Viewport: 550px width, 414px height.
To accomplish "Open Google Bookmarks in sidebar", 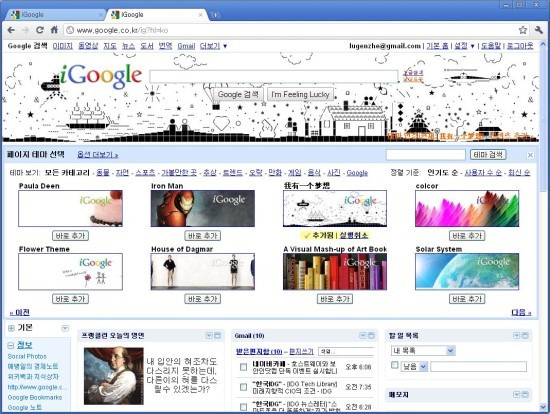I will pos(35,397).
